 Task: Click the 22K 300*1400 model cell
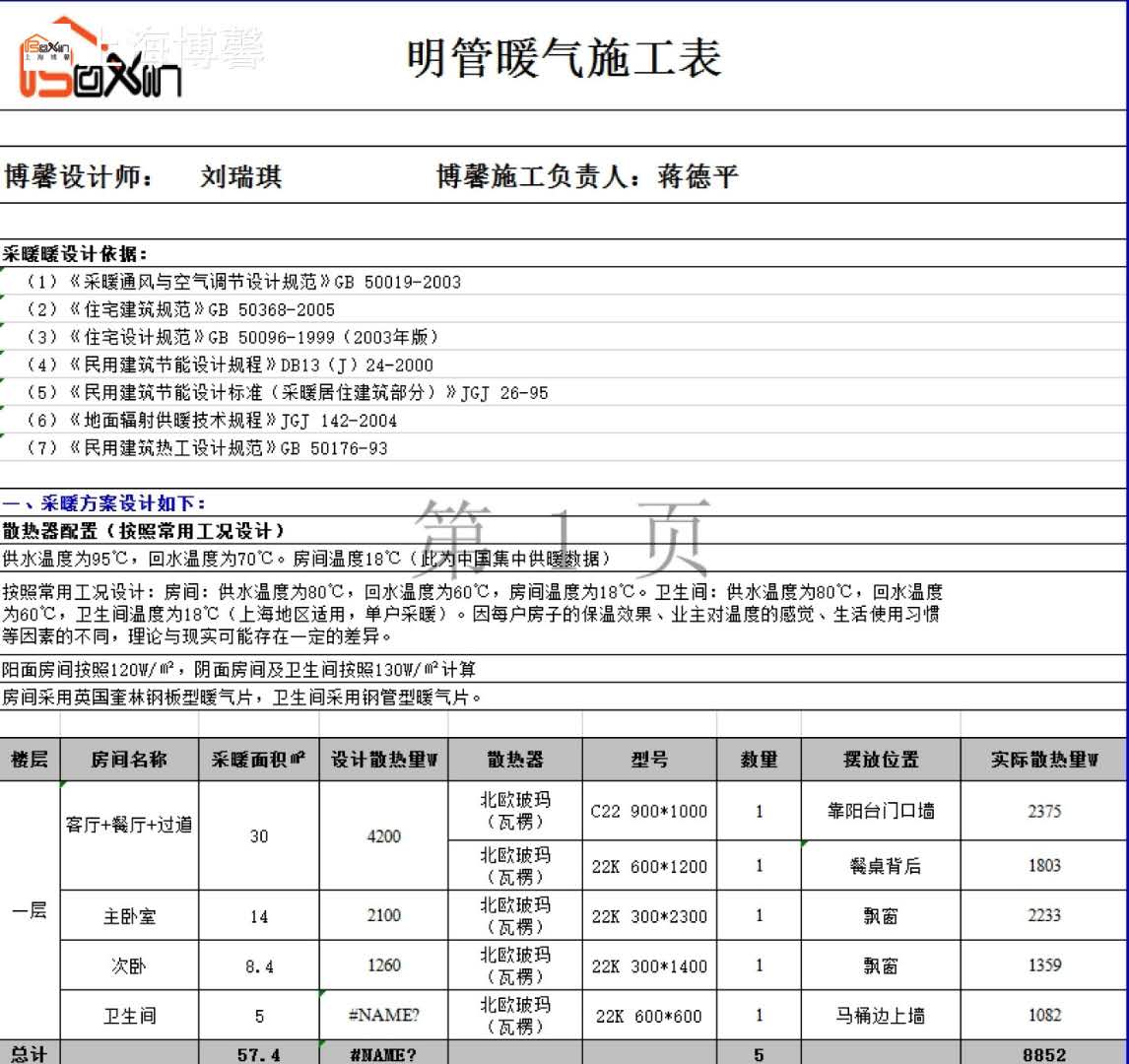tap(648, 966)
